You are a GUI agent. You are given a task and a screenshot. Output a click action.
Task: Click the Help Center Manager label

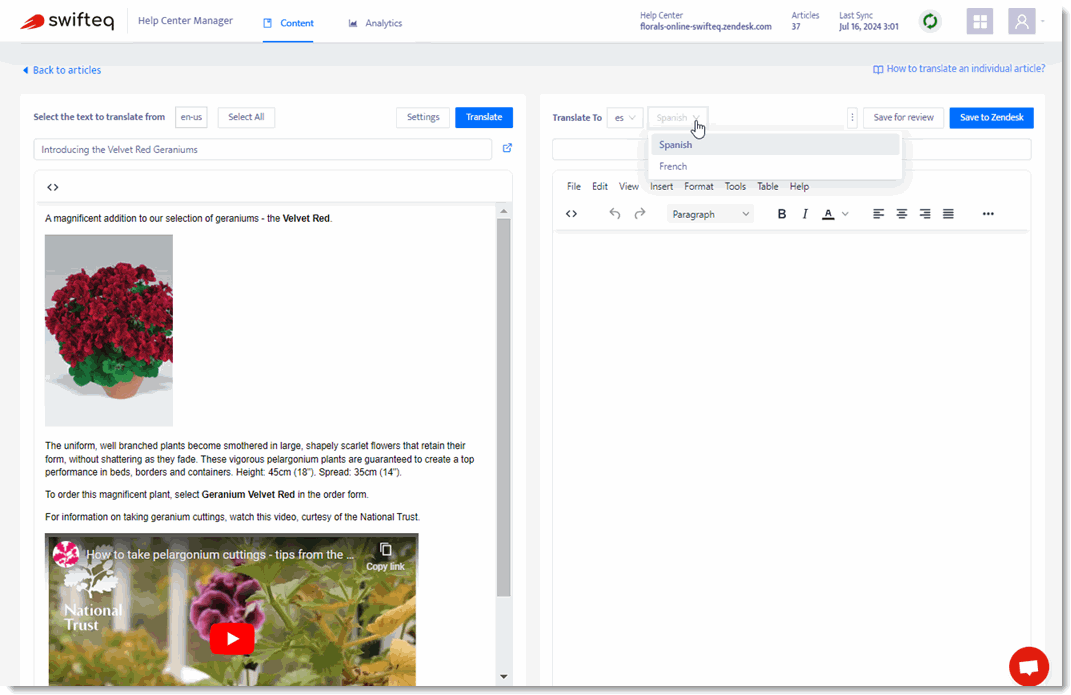[185, 20]
